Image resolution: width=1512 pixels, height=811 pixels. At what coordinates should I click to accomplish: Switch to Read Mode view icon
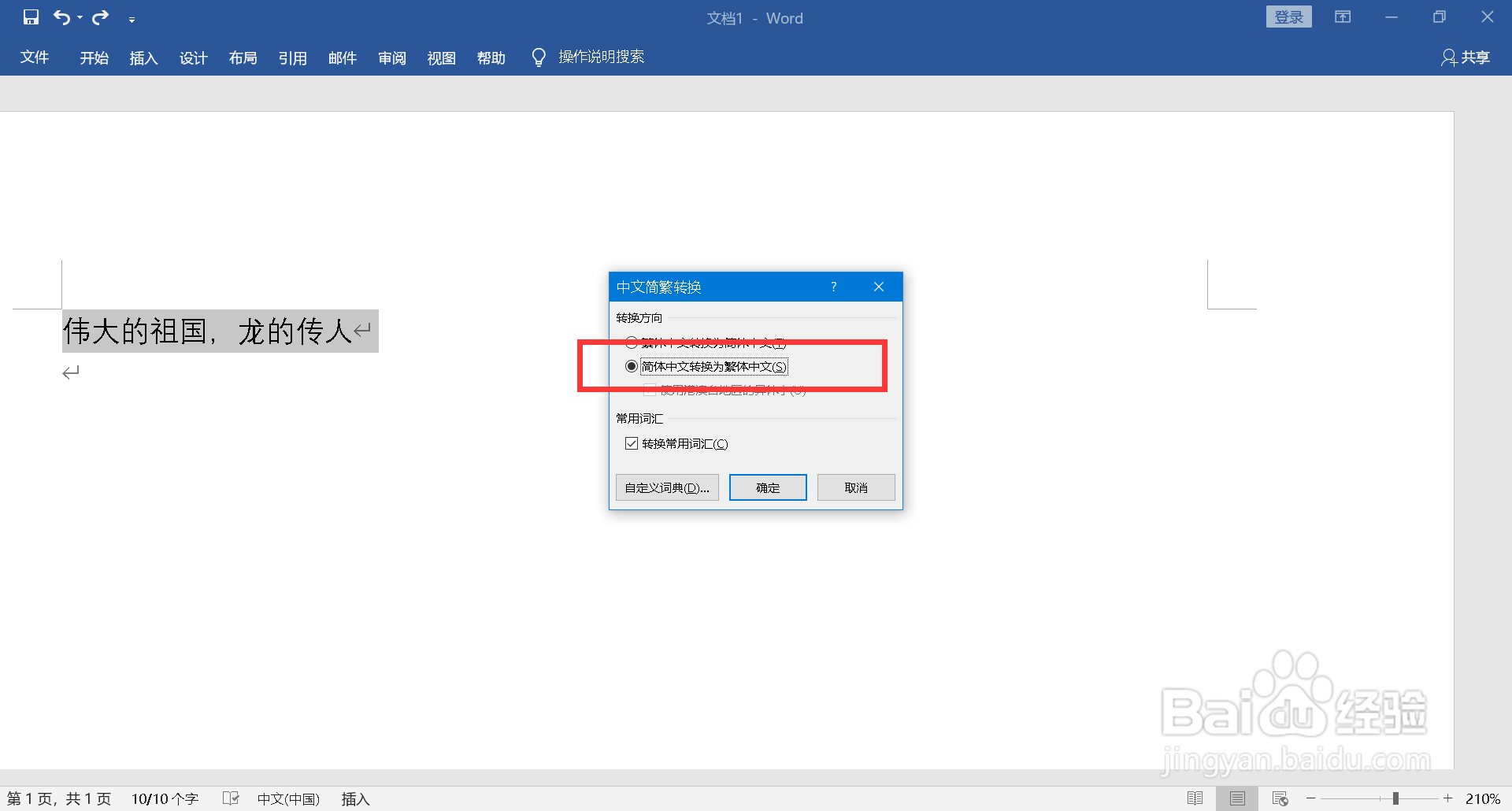pos(1195,798)
